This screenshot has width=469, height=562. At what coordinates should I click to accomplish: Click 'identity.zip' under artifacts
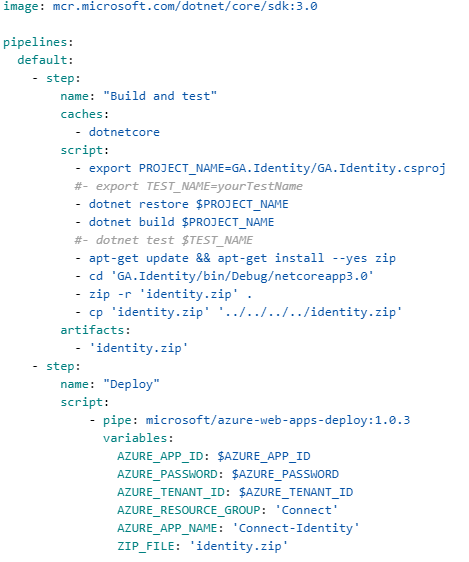coord(138,348)
